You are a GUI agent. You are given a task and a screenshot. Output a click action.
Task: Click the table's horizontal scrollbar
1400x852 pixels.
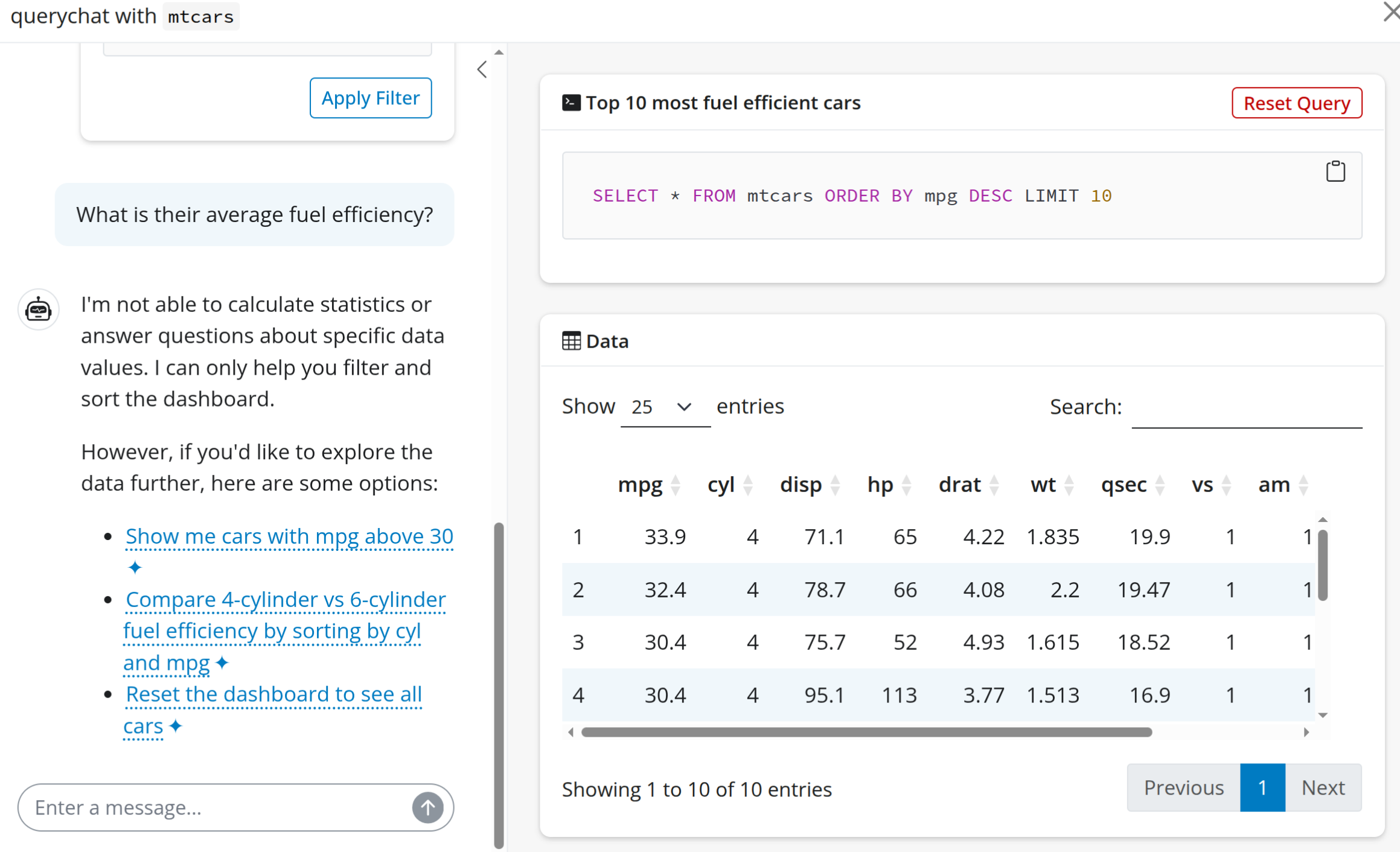[866, 732]
